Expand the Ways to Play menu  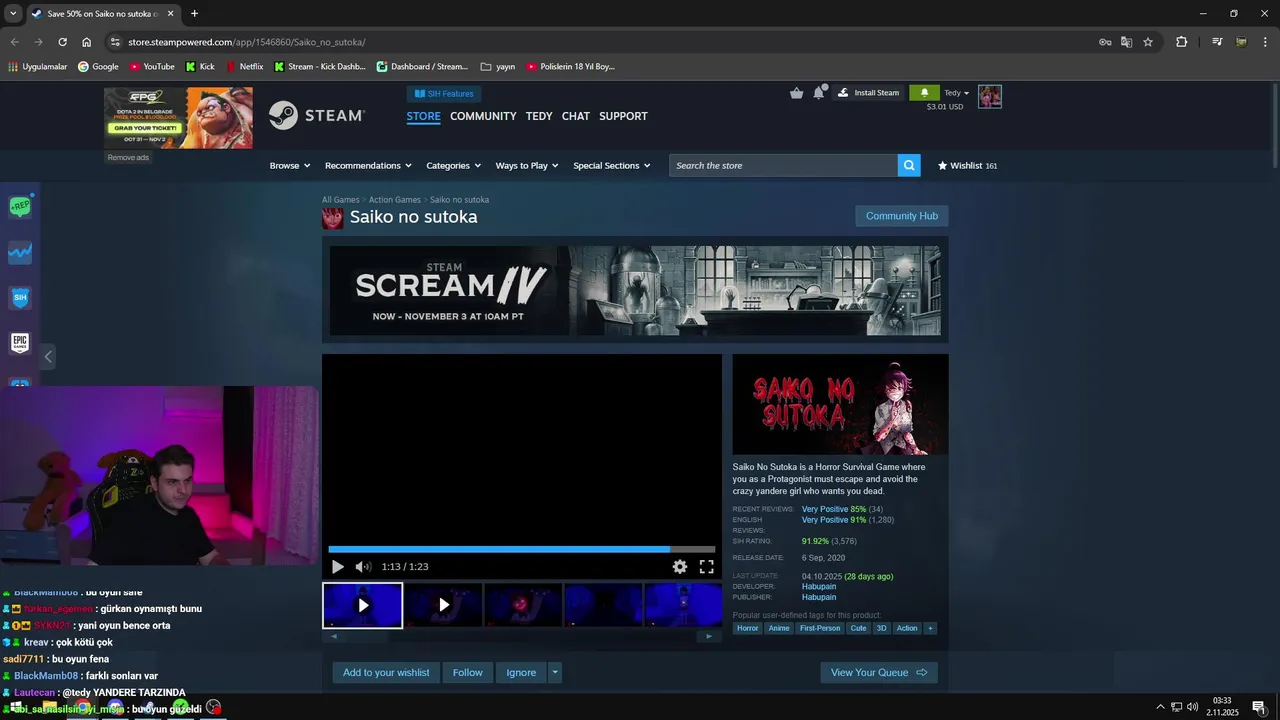coord(528,166)
